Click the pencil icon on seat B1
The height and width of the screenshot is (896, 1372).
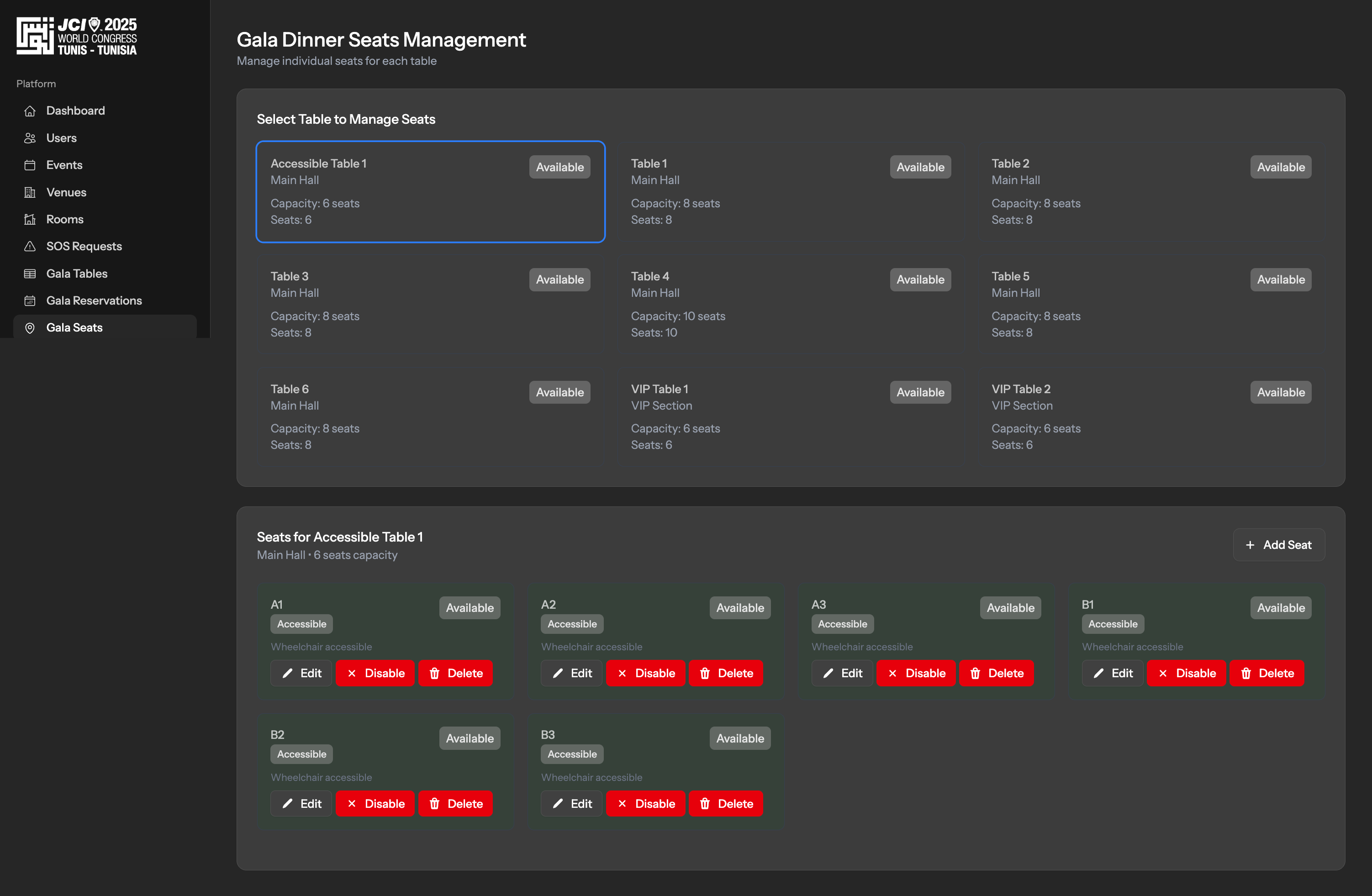coord(1098,673)
